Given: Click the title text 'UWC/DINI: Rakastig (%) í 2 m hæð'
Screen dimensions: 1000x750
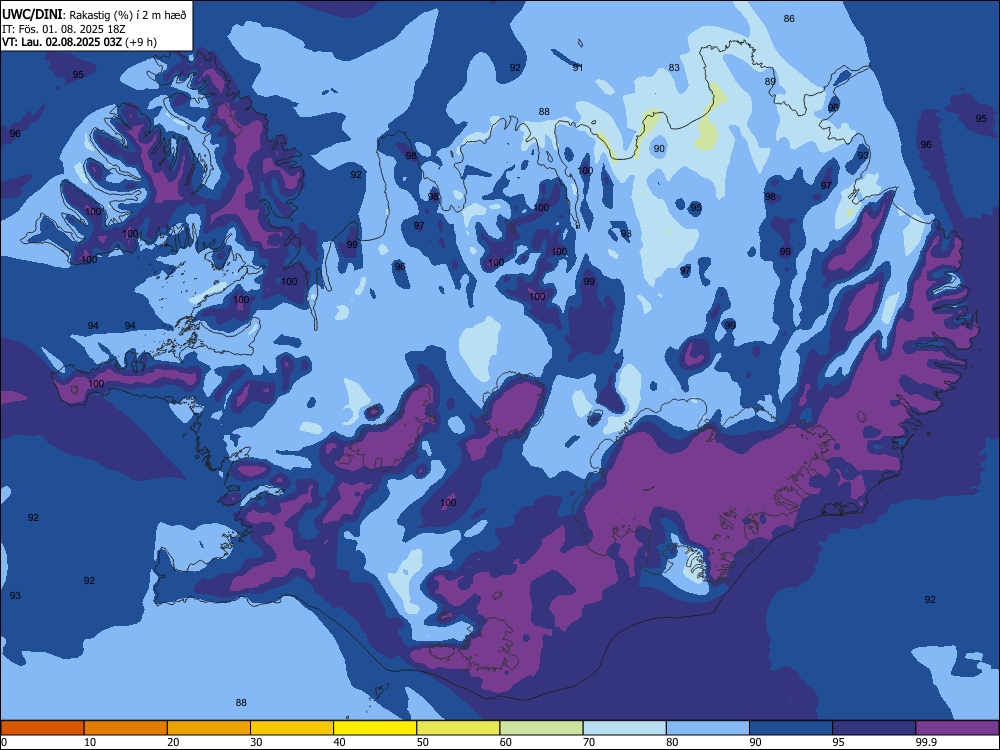Looking at the screenshot, I should [94, 15].
